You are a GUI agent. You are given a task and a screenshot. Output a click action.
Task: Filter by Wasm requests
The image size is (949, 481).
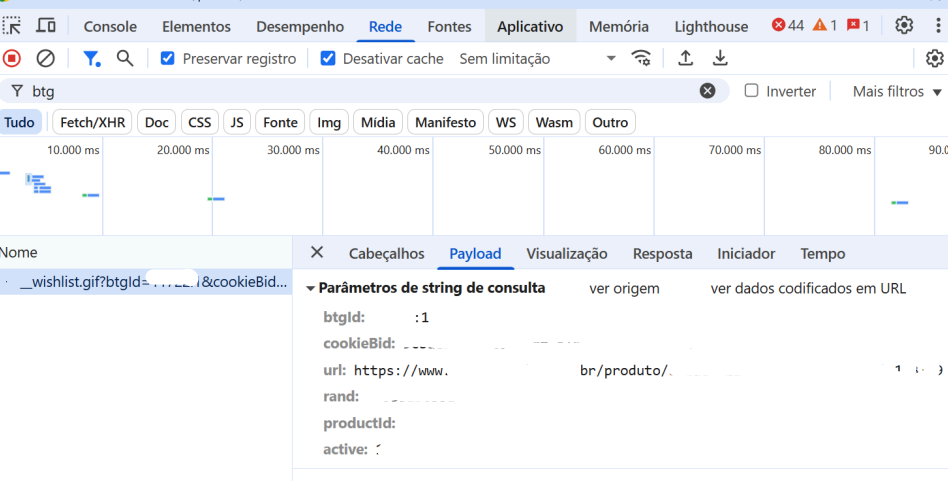(x=554, y=122)
